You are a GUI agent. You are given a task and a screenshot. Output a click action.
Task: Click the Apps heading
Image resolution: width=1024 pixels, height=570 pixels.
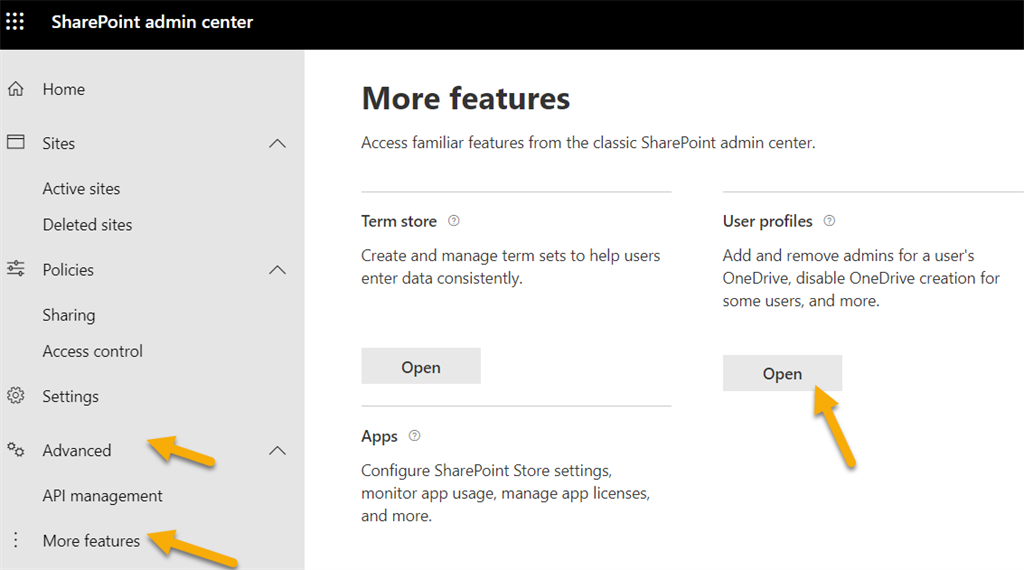(379, 436)
